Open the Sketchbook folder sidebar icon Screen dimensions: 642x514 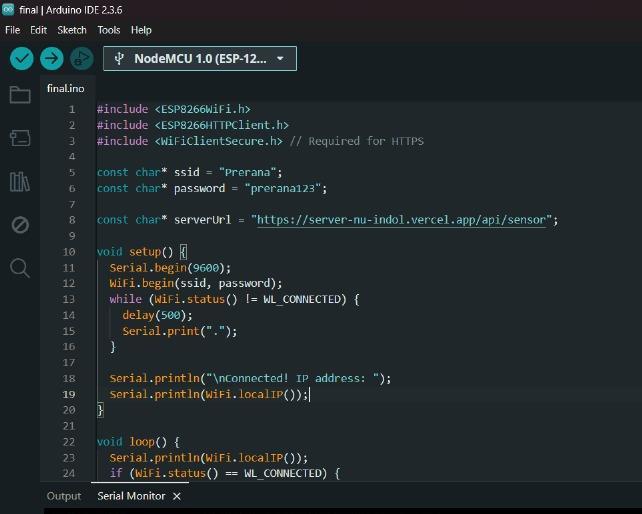coord(20,95)
